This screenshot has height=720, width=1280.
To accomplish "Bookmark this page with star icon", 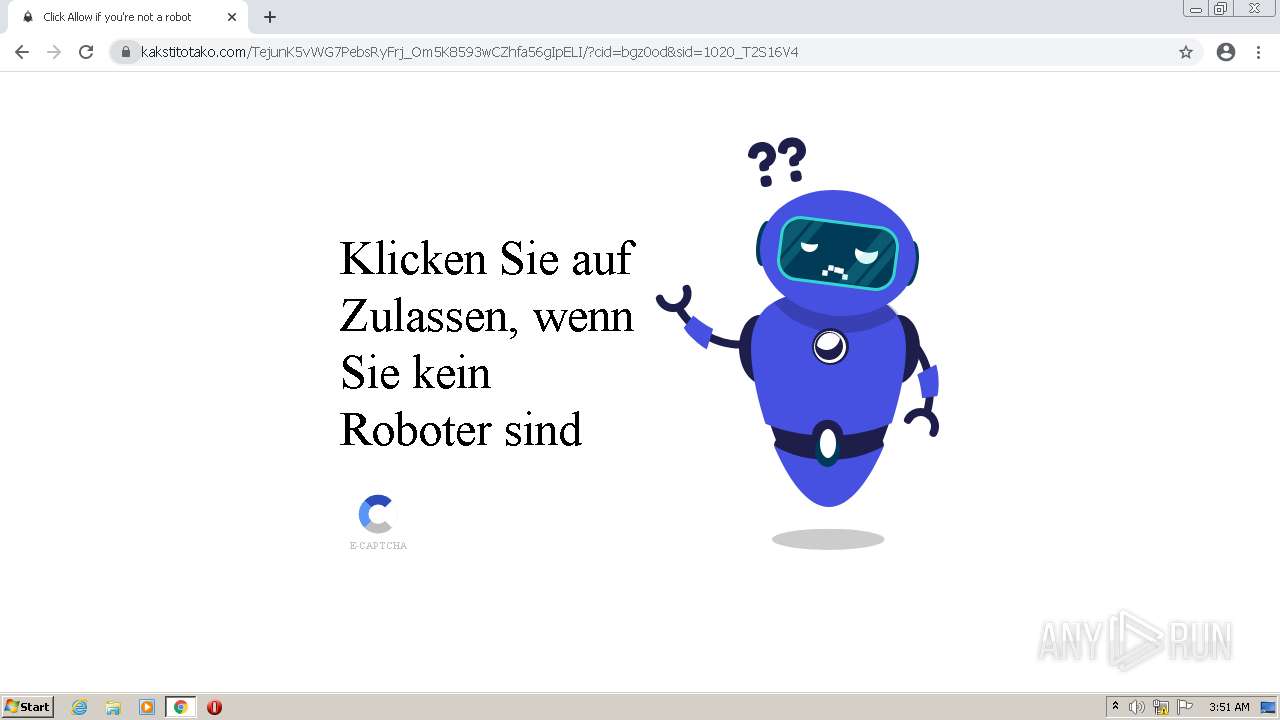I will tap(1186, 52).
